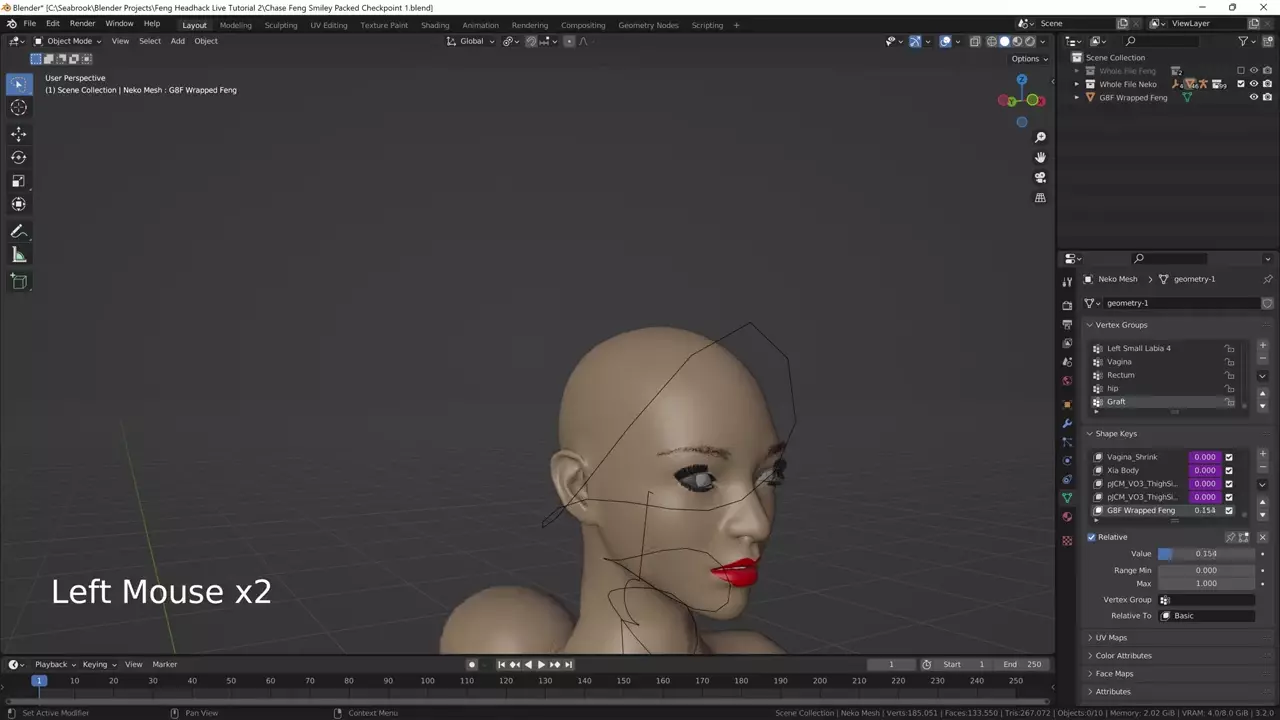Viewport: 1280px width, 720px height.
Task: Open the Render menu
Action: [83, 24]
